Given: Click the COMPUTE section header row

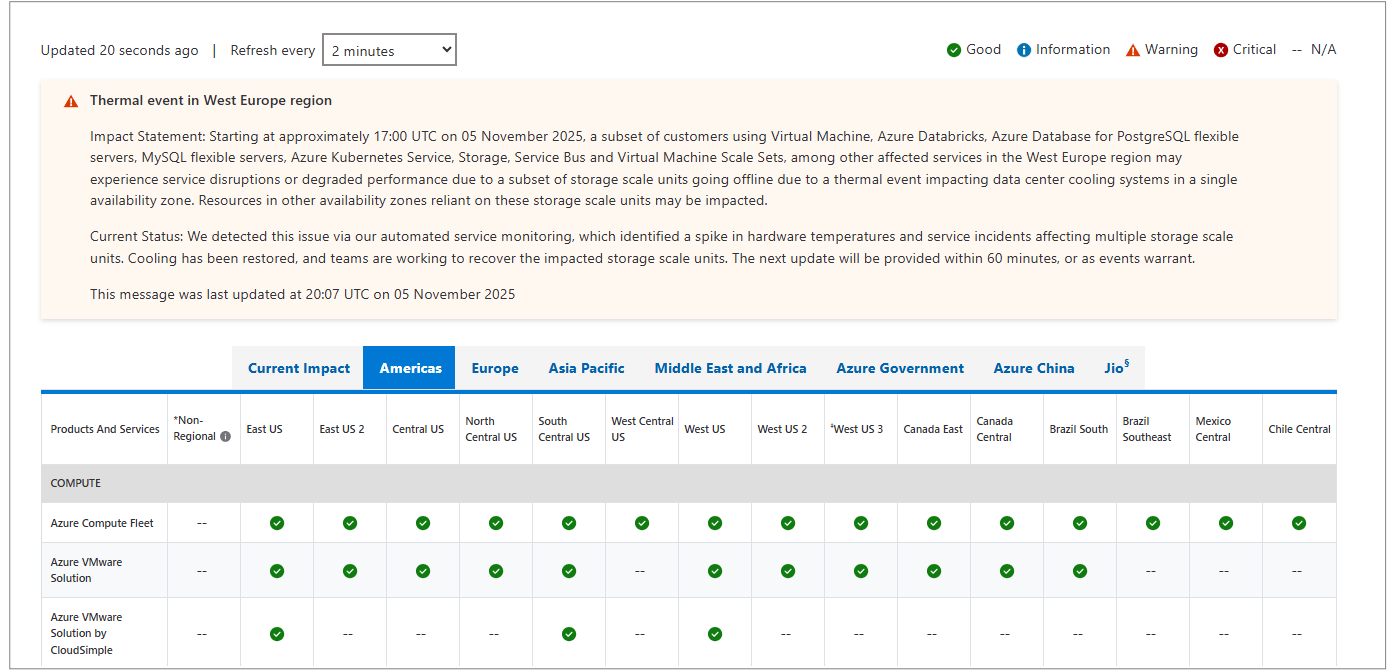Looking at the screenshot, I should (688, 483).
